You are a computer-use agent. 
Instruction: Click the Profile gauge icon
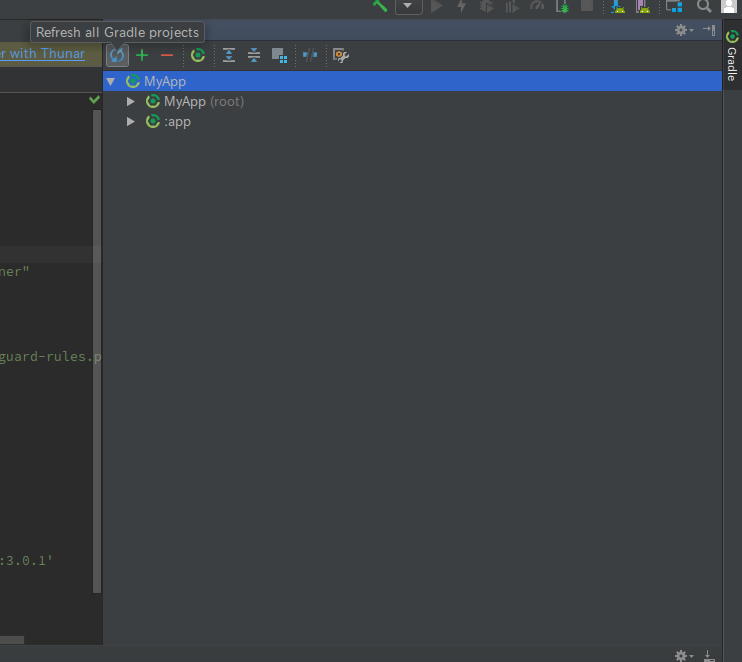pyautogui.click(x=537, y=6)
